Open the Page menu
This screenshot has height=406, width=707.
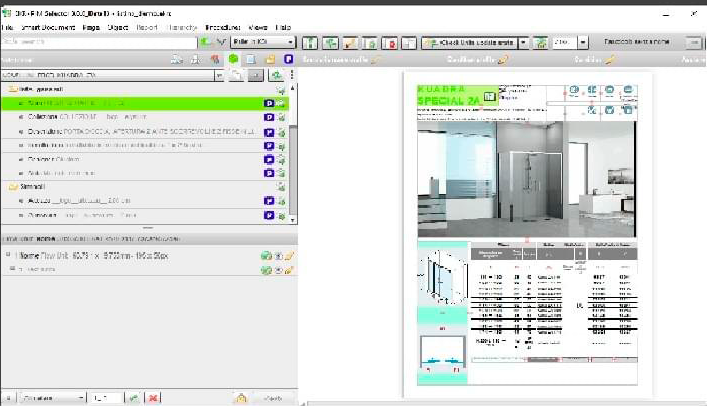[x=91, y=28]
